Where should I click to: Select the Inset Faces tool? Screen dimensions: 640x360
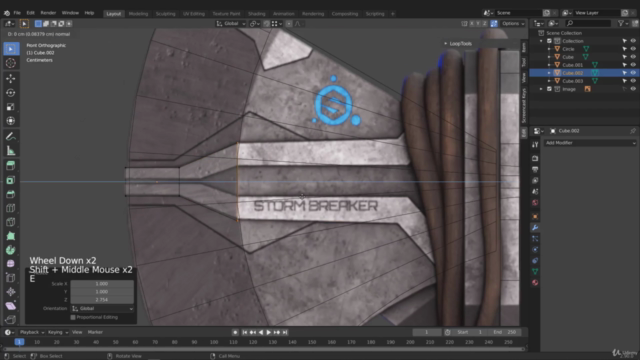point(11,180)
